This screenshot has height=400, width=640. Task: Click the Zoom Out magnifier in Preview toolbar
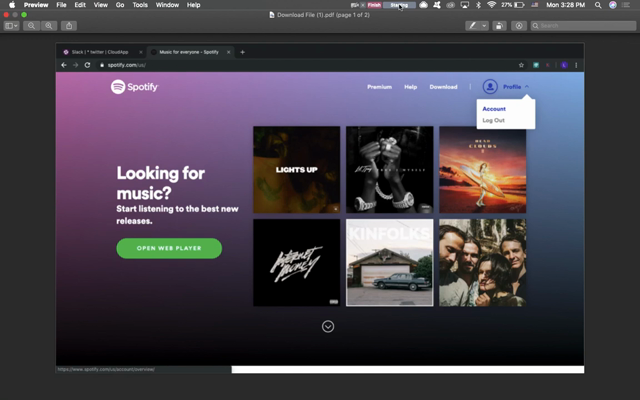click(33, 25)
